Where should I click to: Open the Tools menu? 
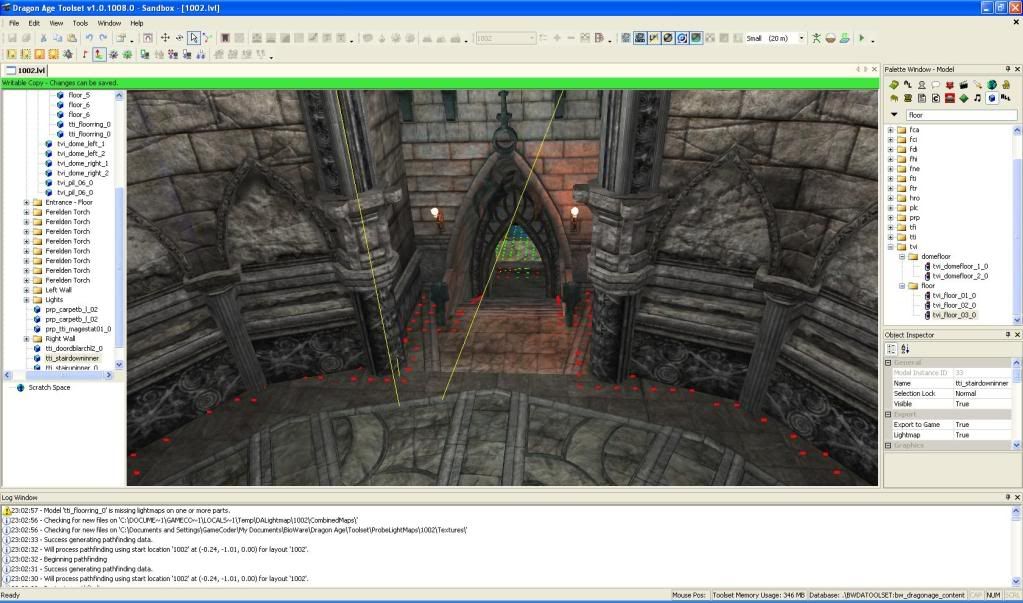coord(80,22)
